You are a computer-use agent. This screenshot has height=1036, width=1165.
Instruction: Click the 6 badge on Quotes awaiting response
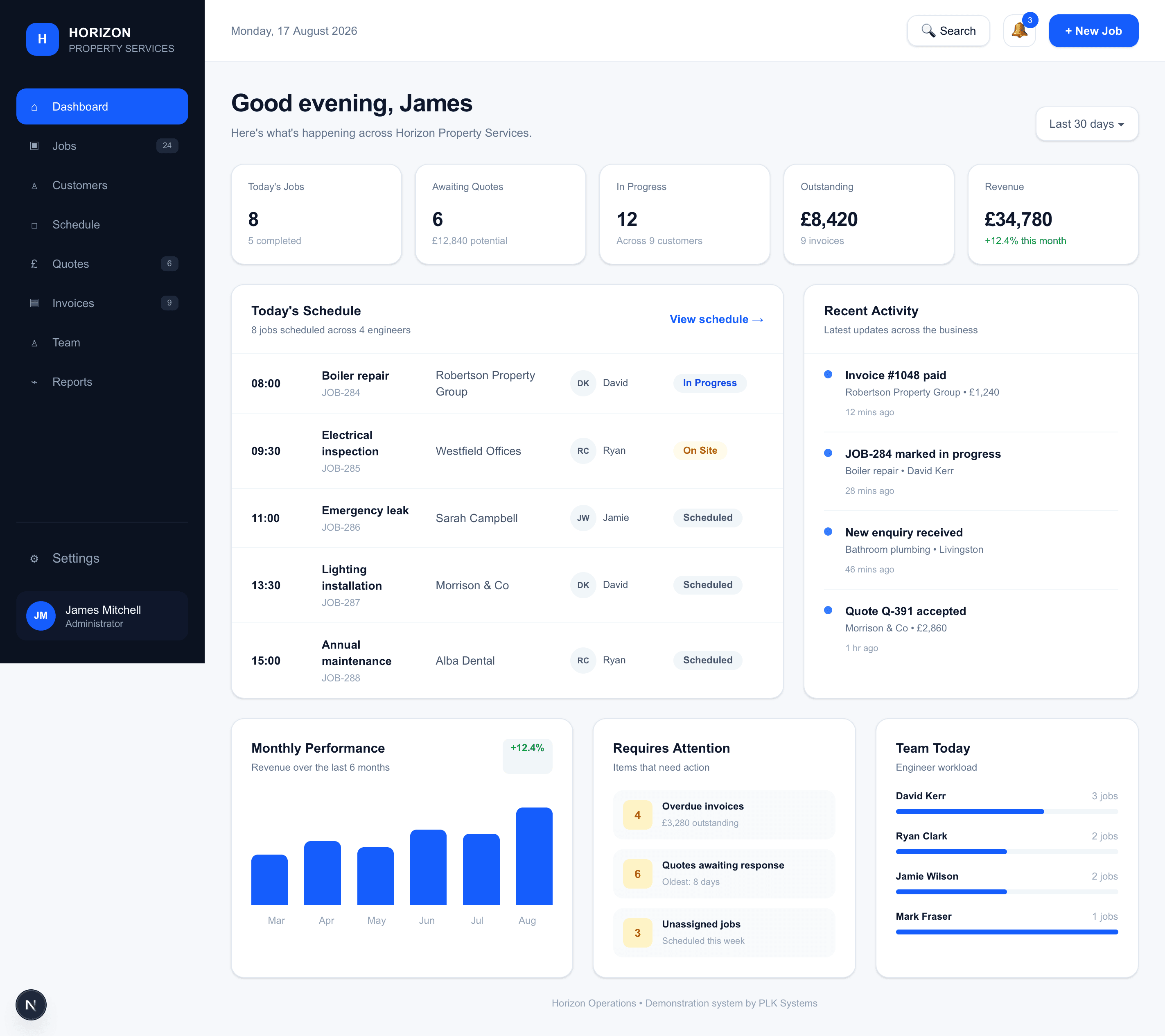(637, 873)
